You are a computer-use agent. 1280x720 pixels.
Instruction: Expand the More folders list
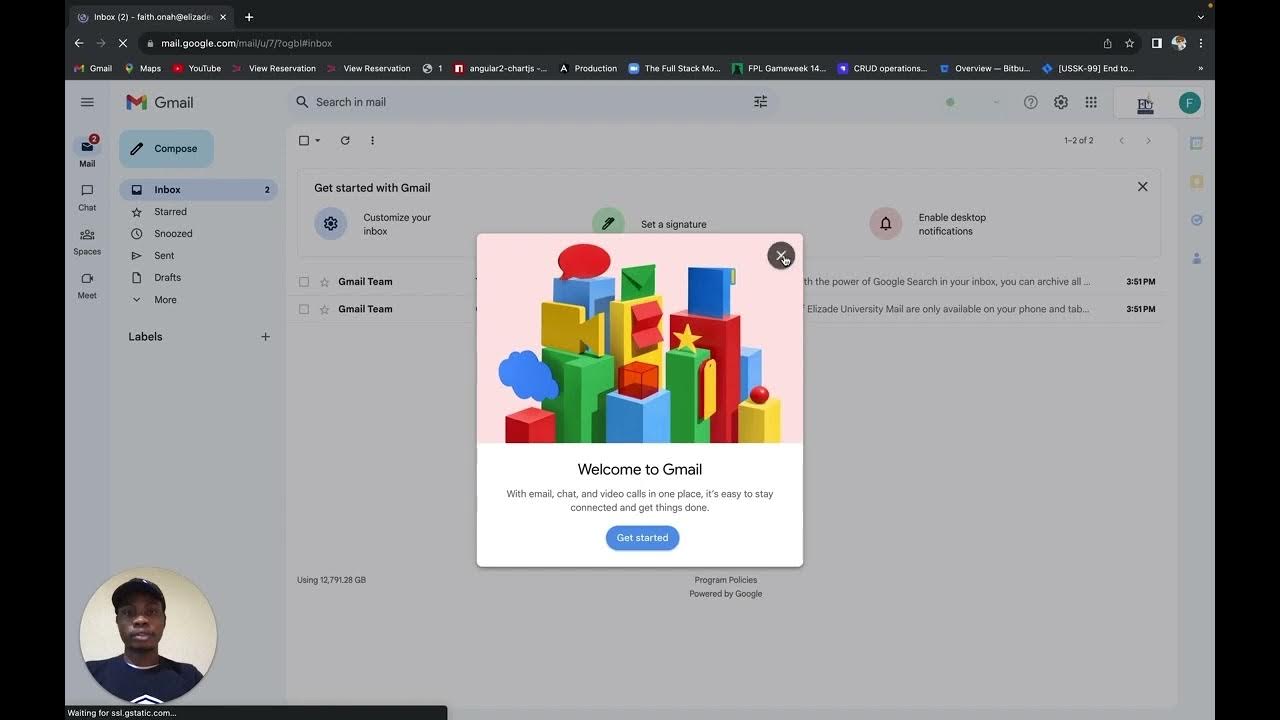tap(198, 300)
